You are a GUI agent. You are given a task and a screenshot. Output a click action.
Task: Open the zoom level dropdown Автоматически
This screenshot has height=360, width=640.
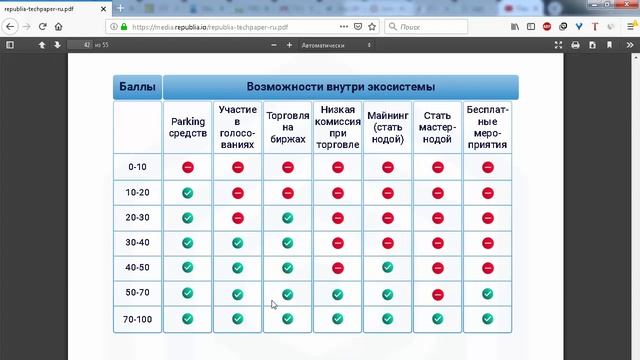click(x=336, y=45)
